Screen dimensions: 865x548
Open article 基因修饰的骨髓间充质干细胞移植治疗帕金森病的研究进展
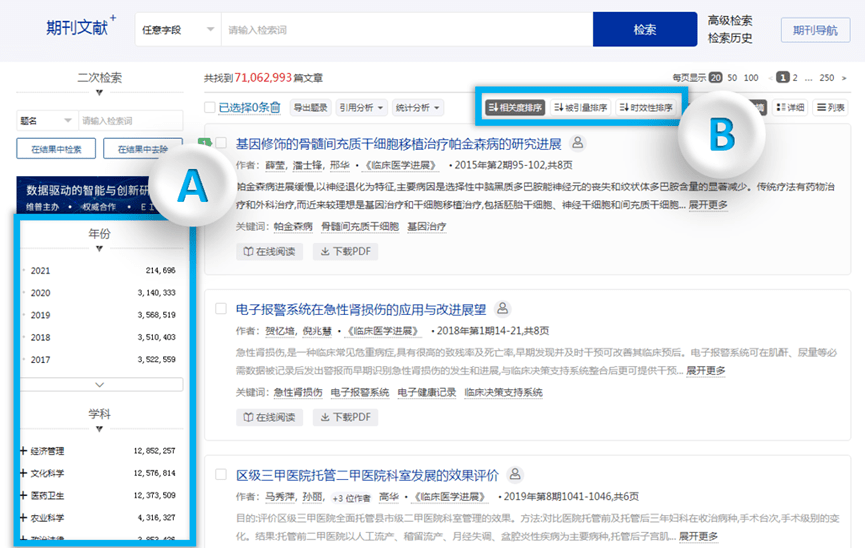pos(398,144)
